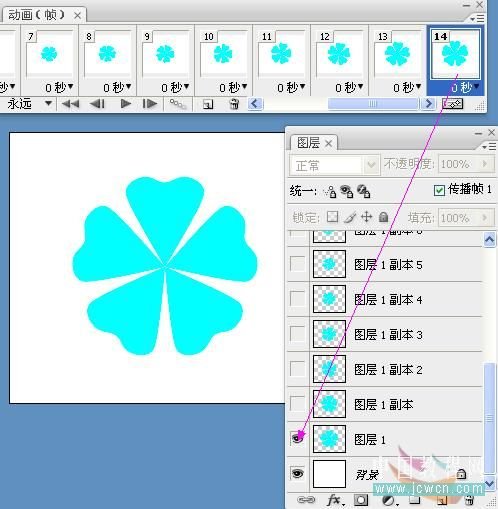Play the frame animation
Screen dimensions: 498x509
coord(126,104)
